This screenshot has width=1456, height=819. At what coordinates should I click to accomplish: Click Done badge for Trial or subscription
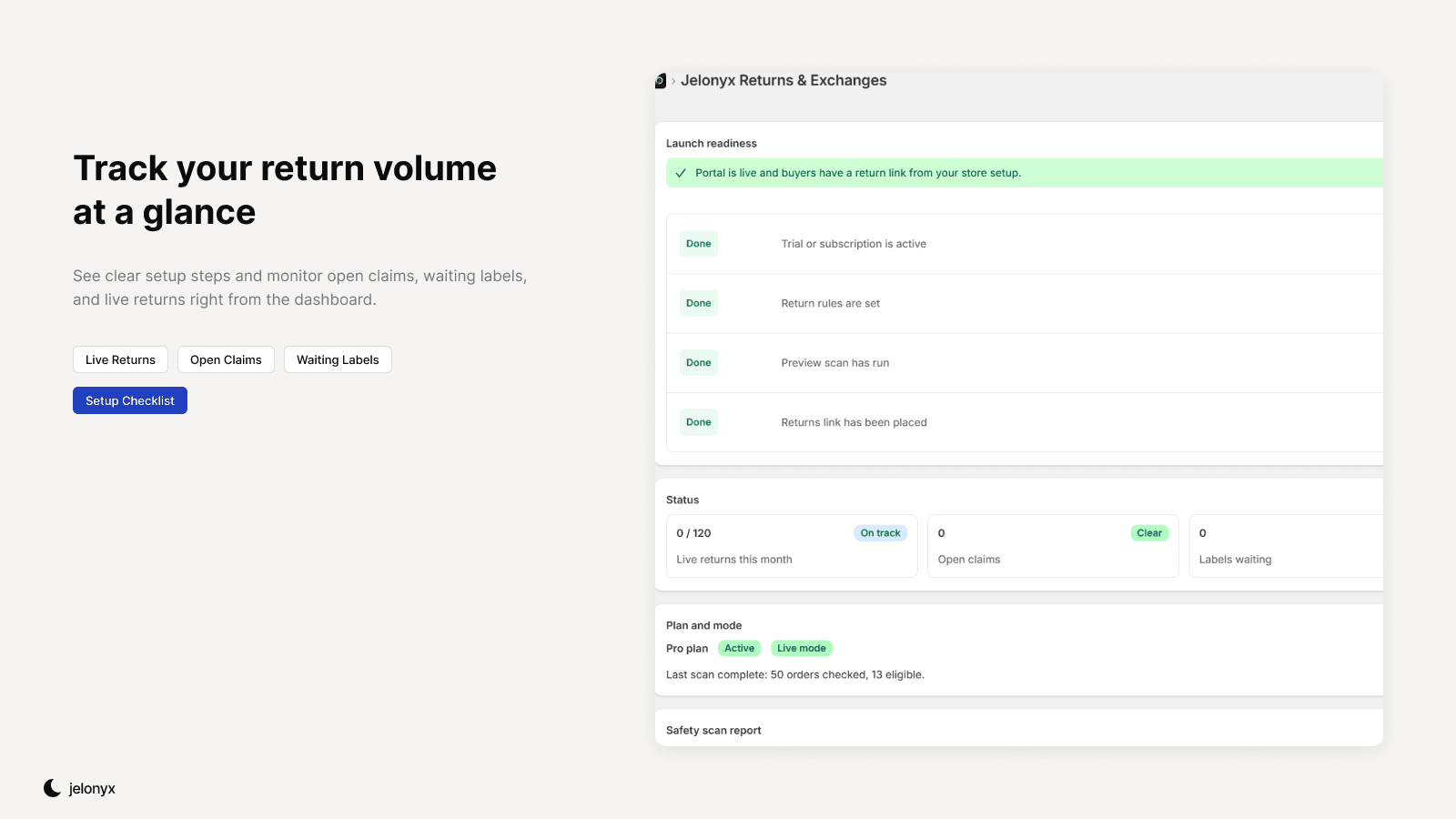699,244
